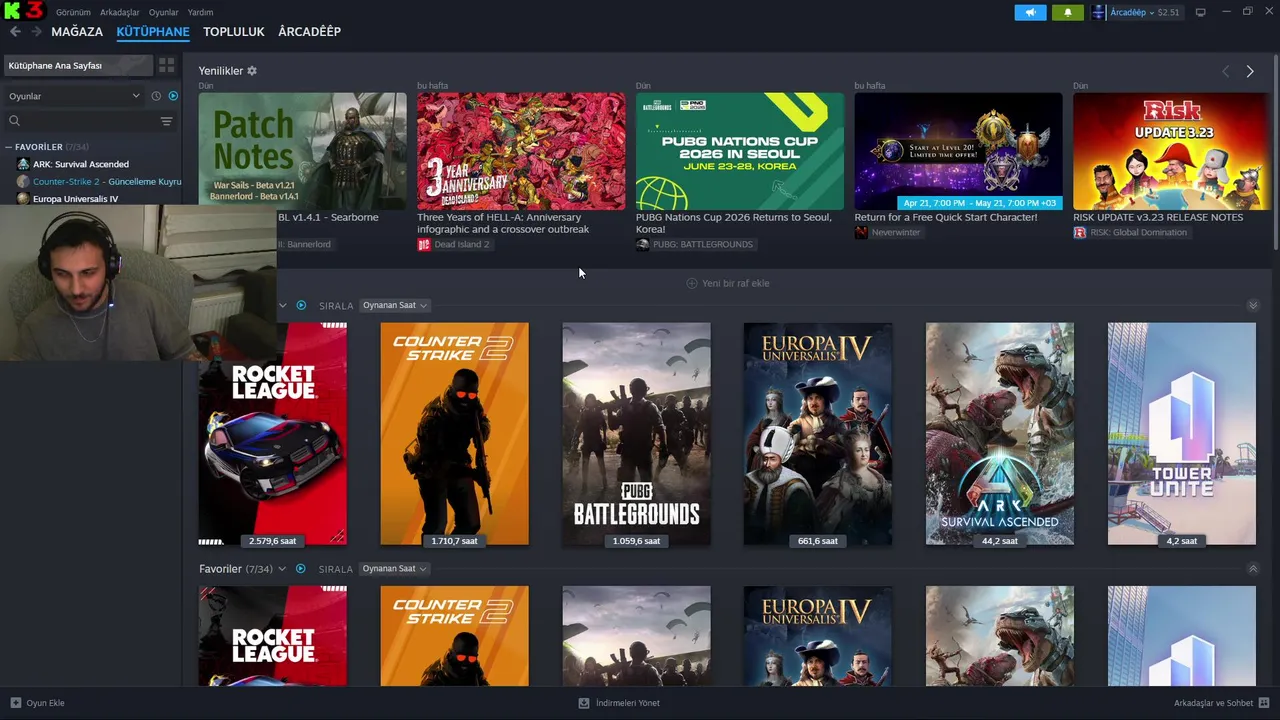
Task: Select PUBG Battlegrounds cover with 1.059,6 saat
Action: click(x=636, y=434)
